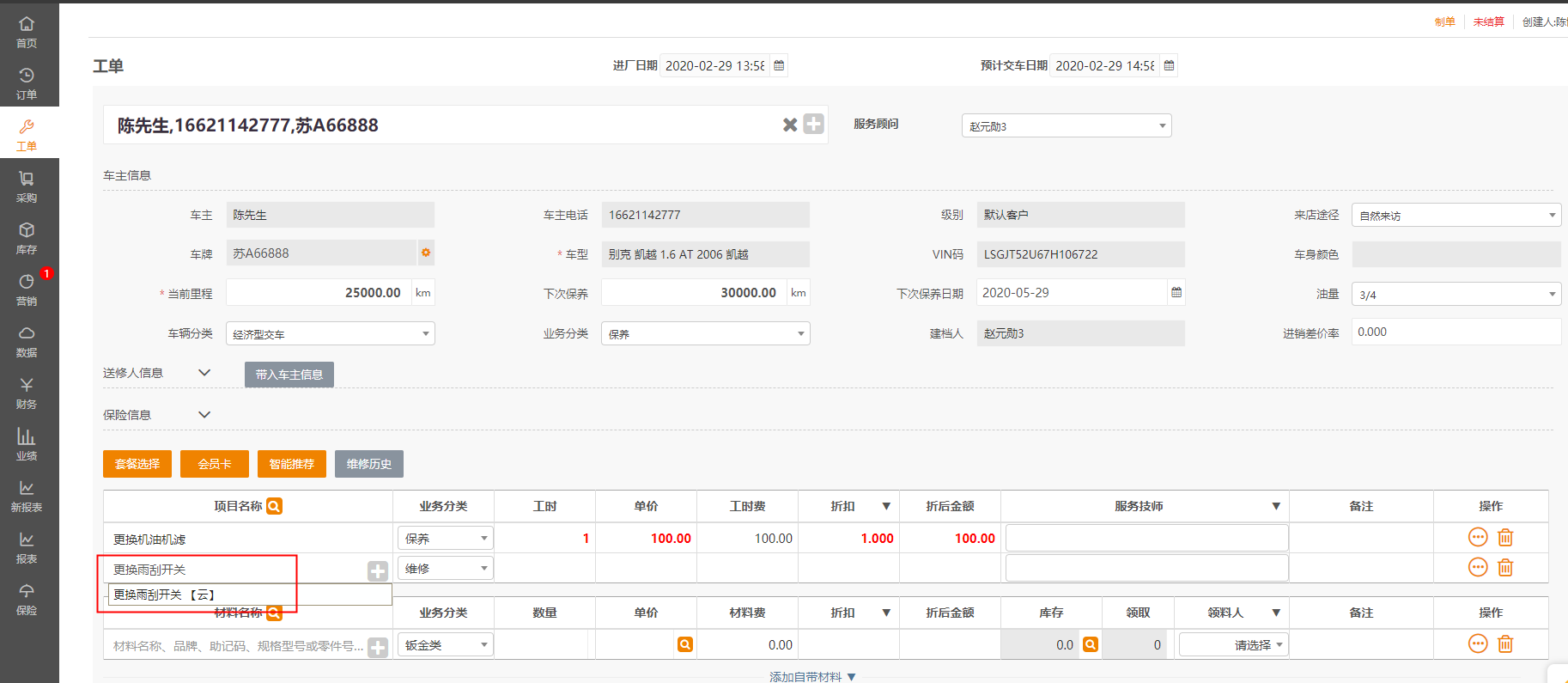
Task: Click the 套餐选择 button
Action: (137, 464)
